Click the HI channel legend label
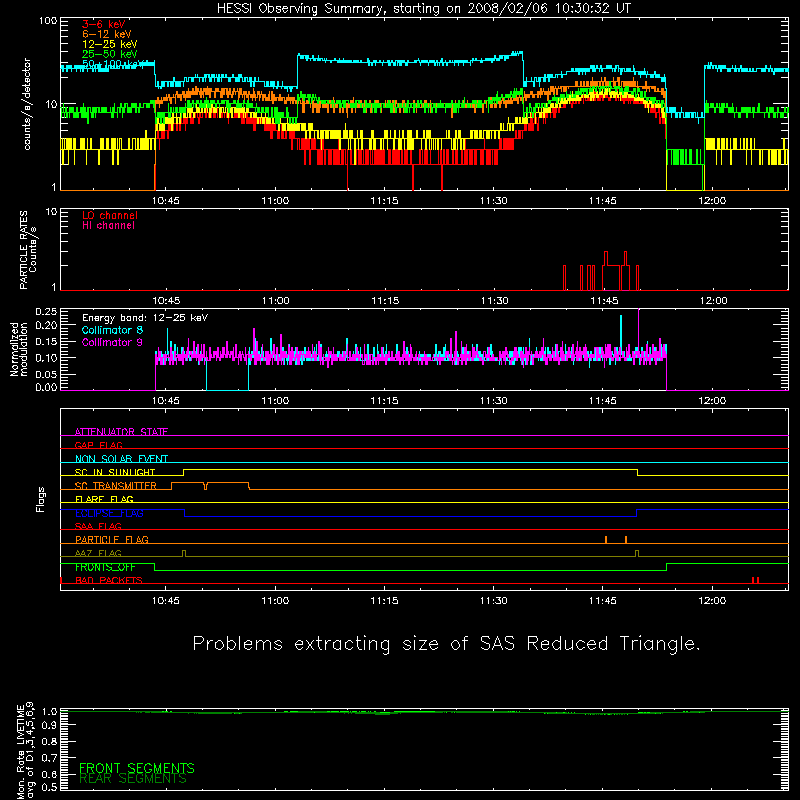Viewport: 800px width, 800px height. click(x=108, y=226)
